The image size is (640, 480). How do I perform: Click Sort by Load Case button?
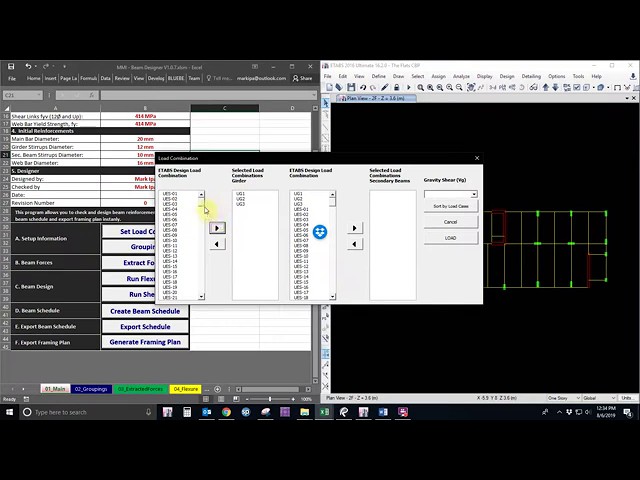(x=451, y=206)
